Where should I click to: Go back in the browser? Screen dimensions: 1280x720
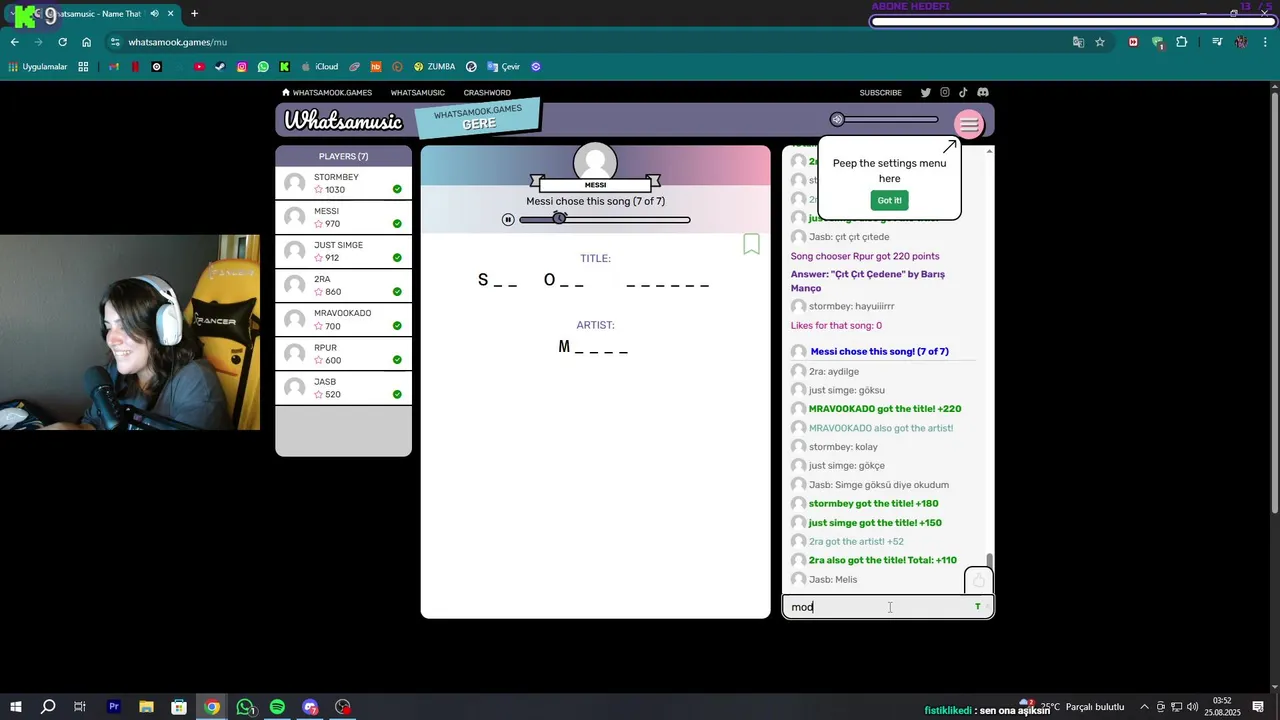click(14, 42)
